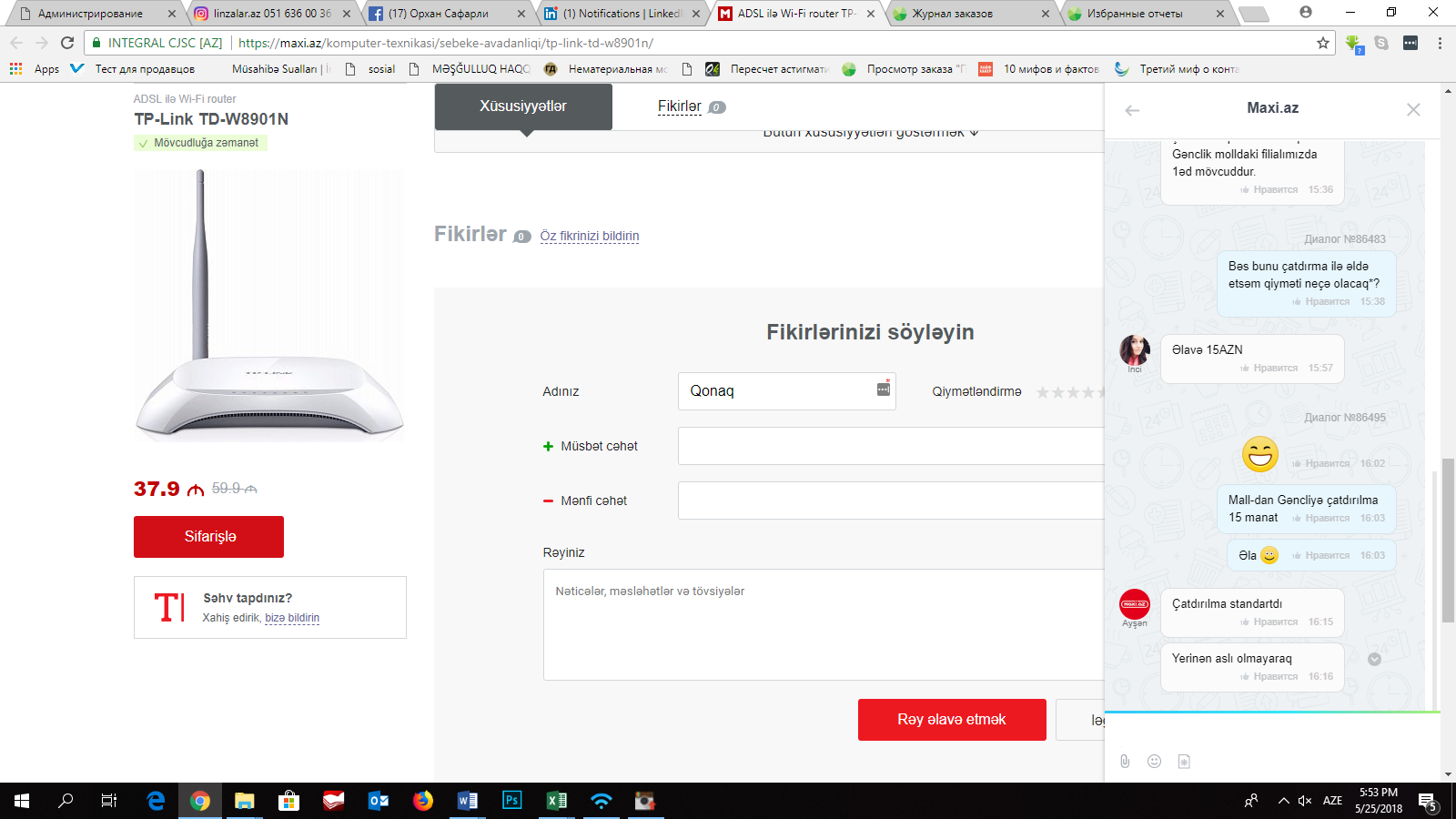
Task: Bookmark this page with the star icon
Action: point(1323,43)
